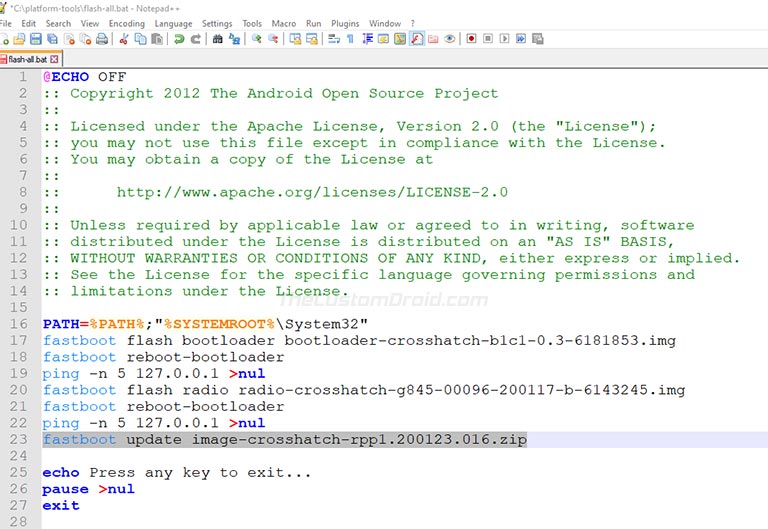The image size is (768, 529).
Task: Expand the Macro menu
Action: point(284,24)
